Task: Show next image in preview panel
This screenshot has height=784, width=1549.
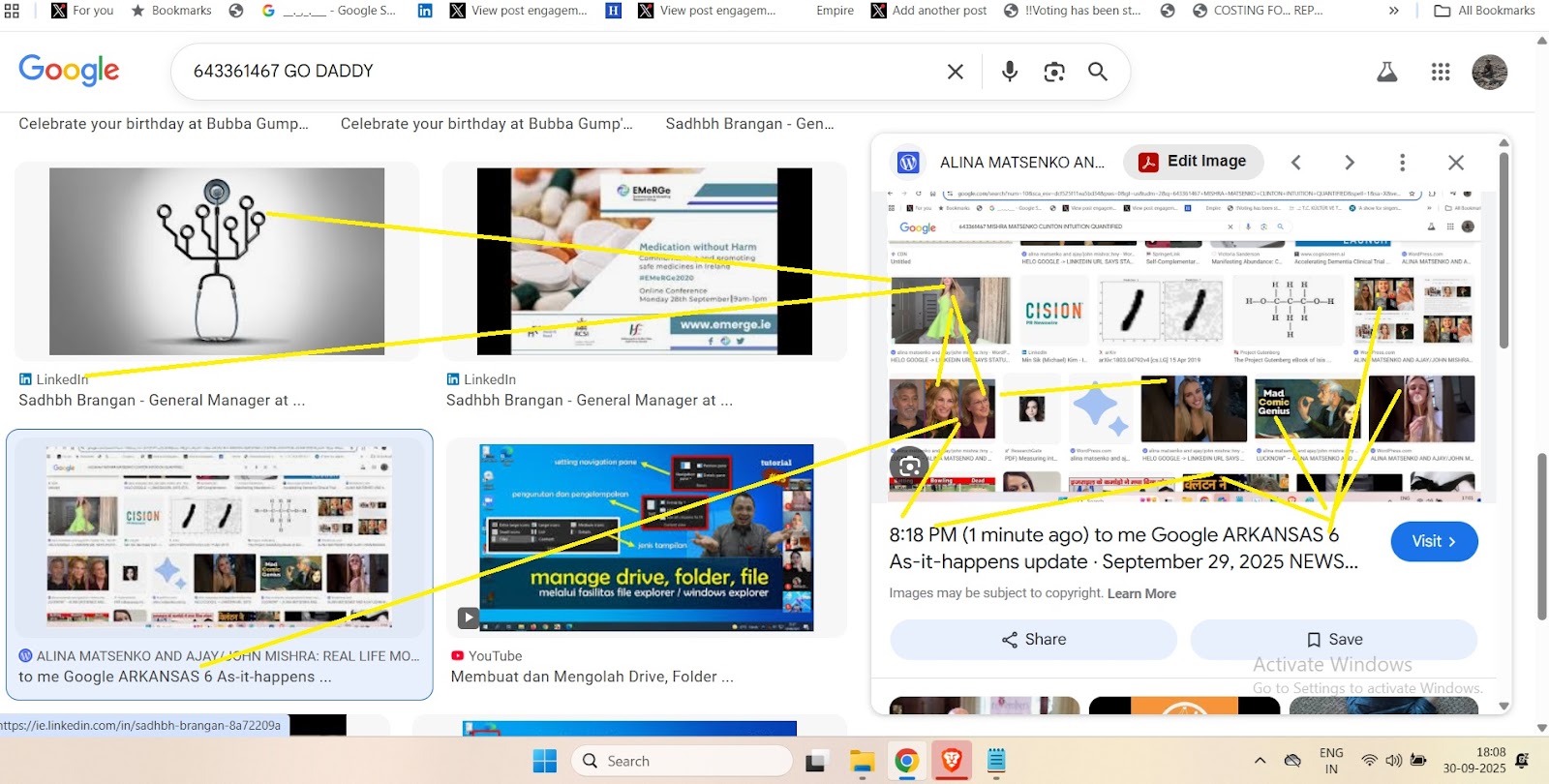Action: [x=1349, y=163]
